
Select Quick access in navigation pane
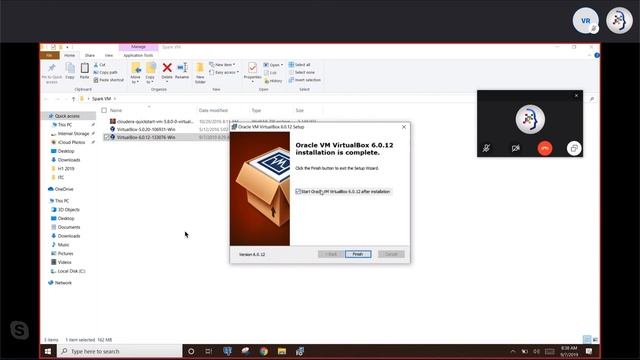[x=67, y=116]
